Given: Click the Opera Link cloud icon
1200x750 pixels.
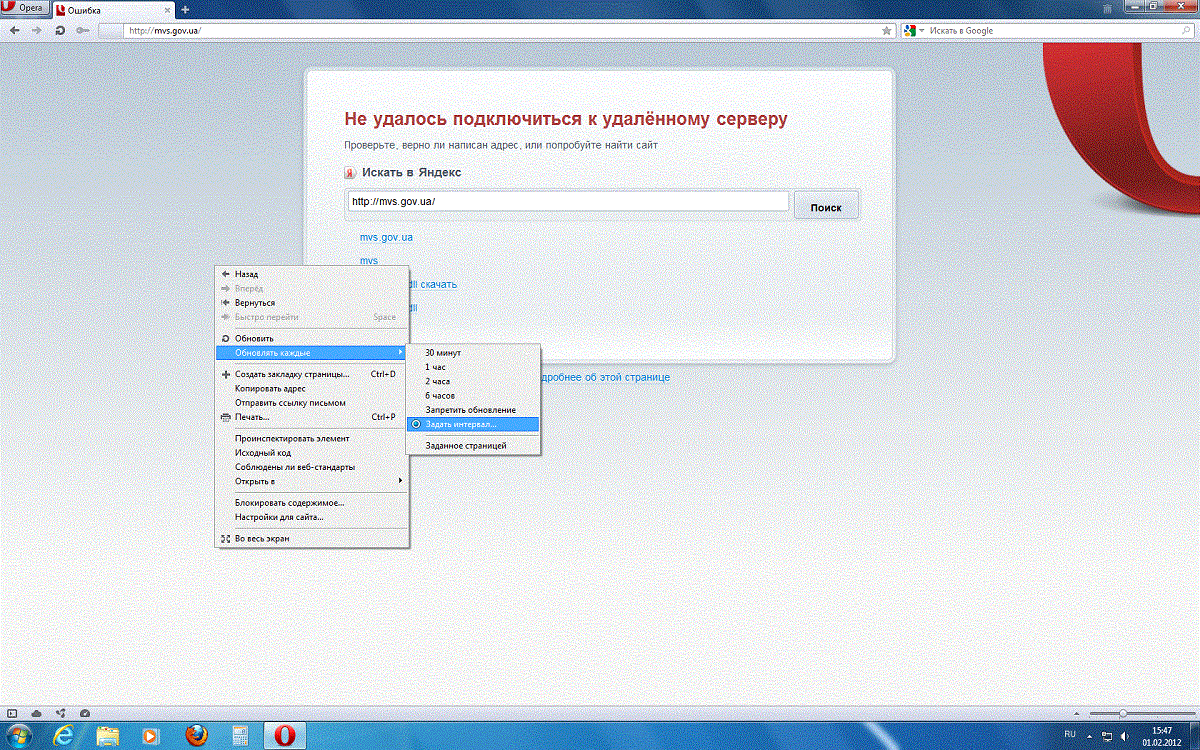Looking at the screenshot, I should [37, 713].
